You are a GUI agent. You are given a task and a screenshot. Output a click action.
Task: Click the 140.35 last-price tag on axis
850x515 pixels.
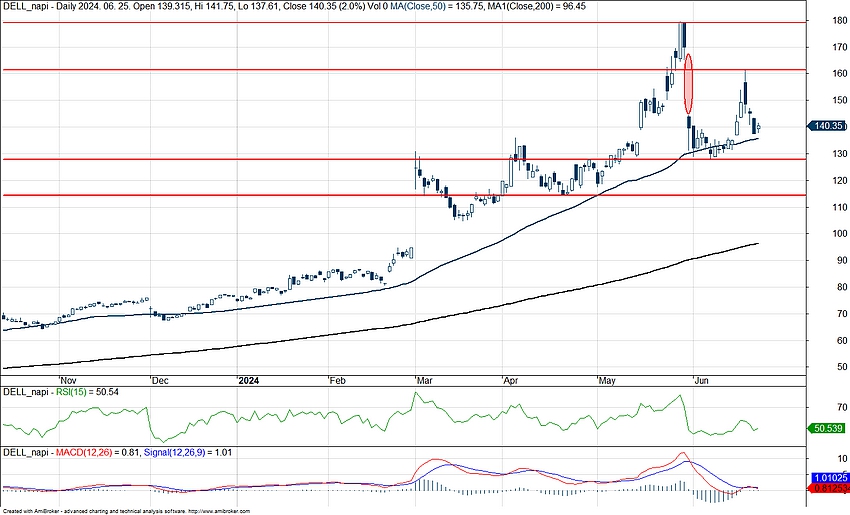[827, 126]
